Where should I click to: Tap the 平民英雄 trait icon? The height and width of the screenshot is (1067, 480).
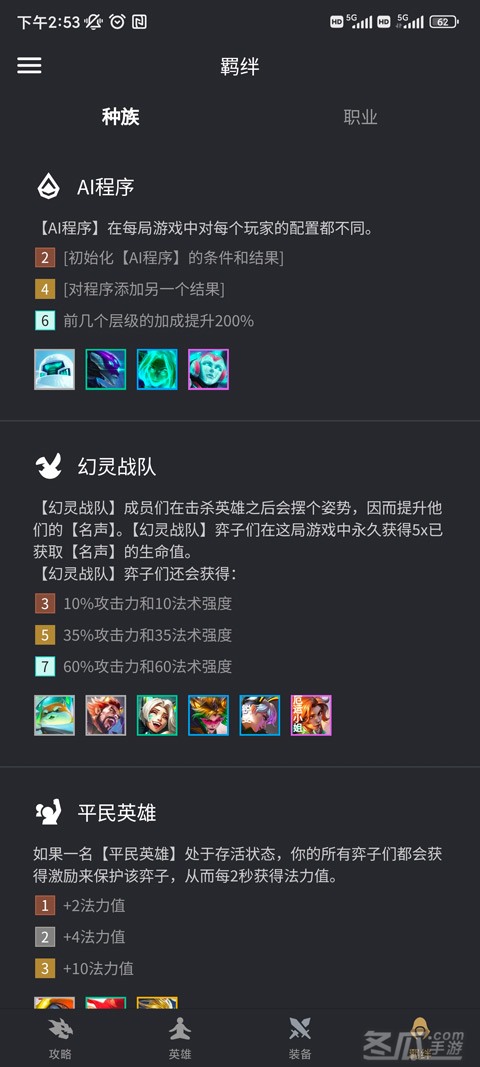49,812
